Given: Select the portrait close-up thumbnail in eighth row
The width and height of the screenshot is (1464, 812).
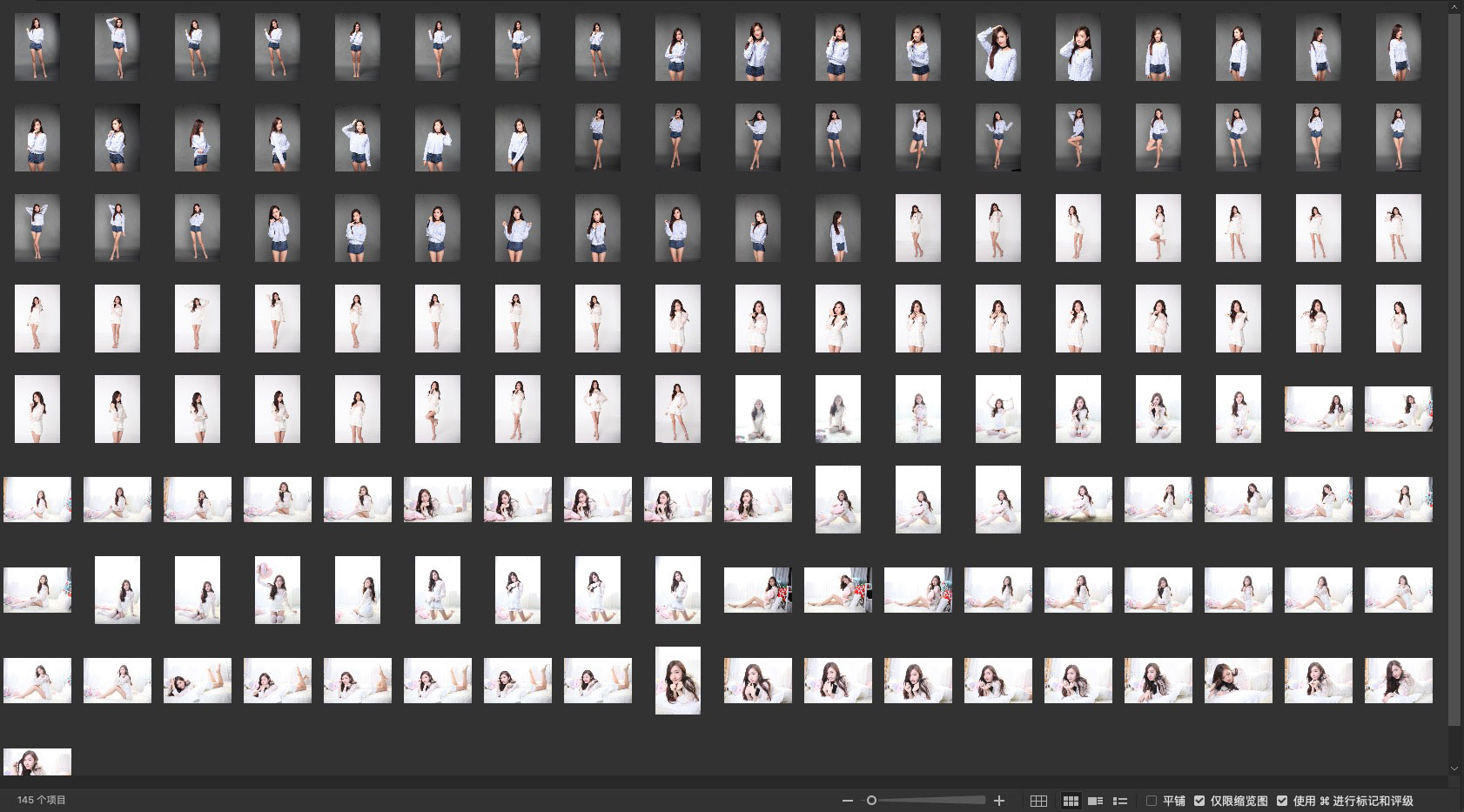Looking at the screenshot, I should [677, 681].
